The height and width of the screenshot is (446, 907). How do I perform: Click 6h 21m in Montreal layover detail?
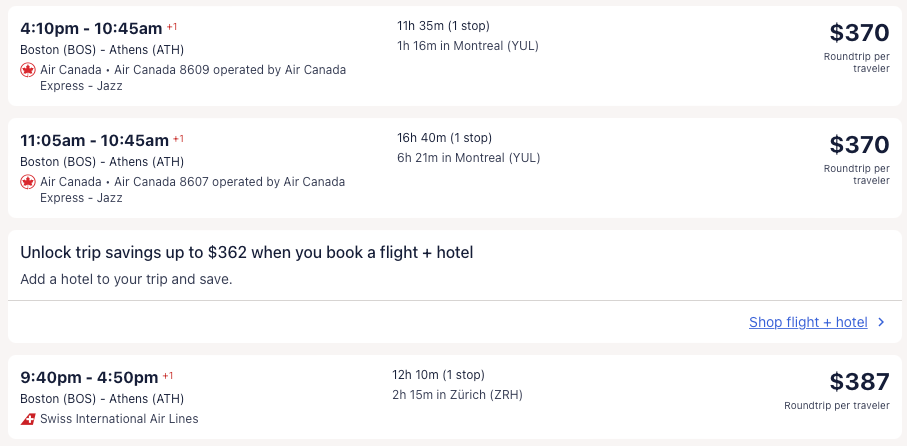point(468,158)
